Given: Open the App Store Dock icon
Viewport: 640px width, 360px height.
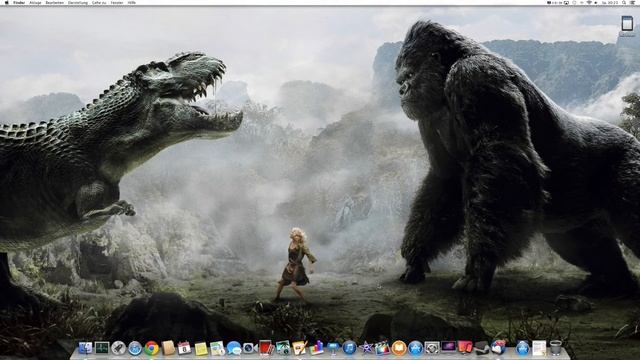Looking at the screenshot, I should point(416,348).
